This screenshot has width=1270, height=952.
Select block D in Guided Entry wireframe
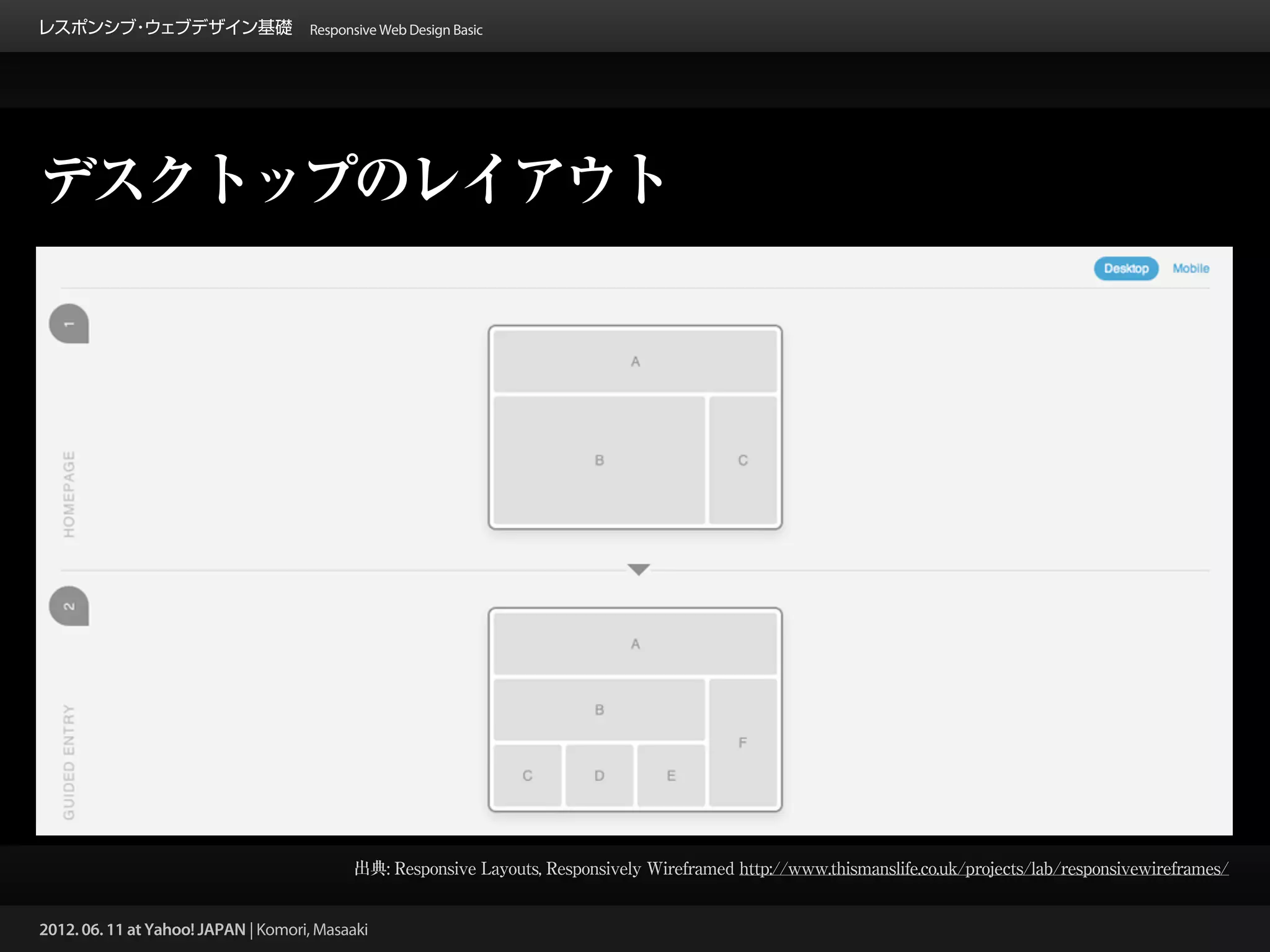[599, 775]
